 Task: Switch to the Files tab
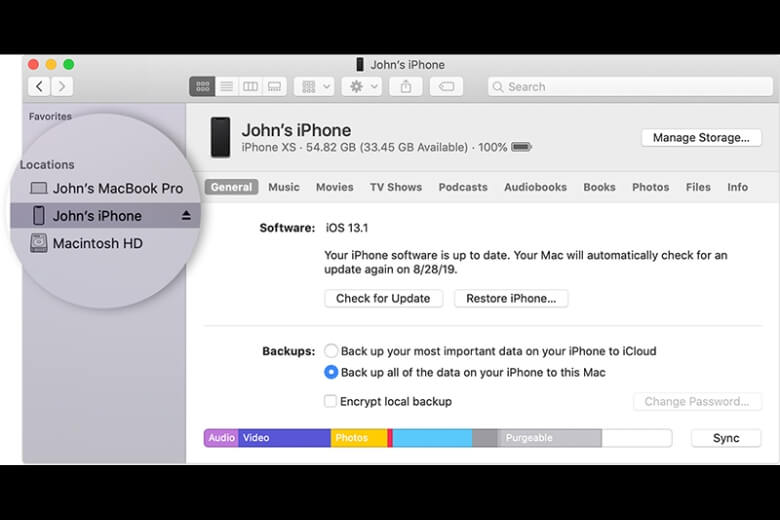[x=698, y=187]
